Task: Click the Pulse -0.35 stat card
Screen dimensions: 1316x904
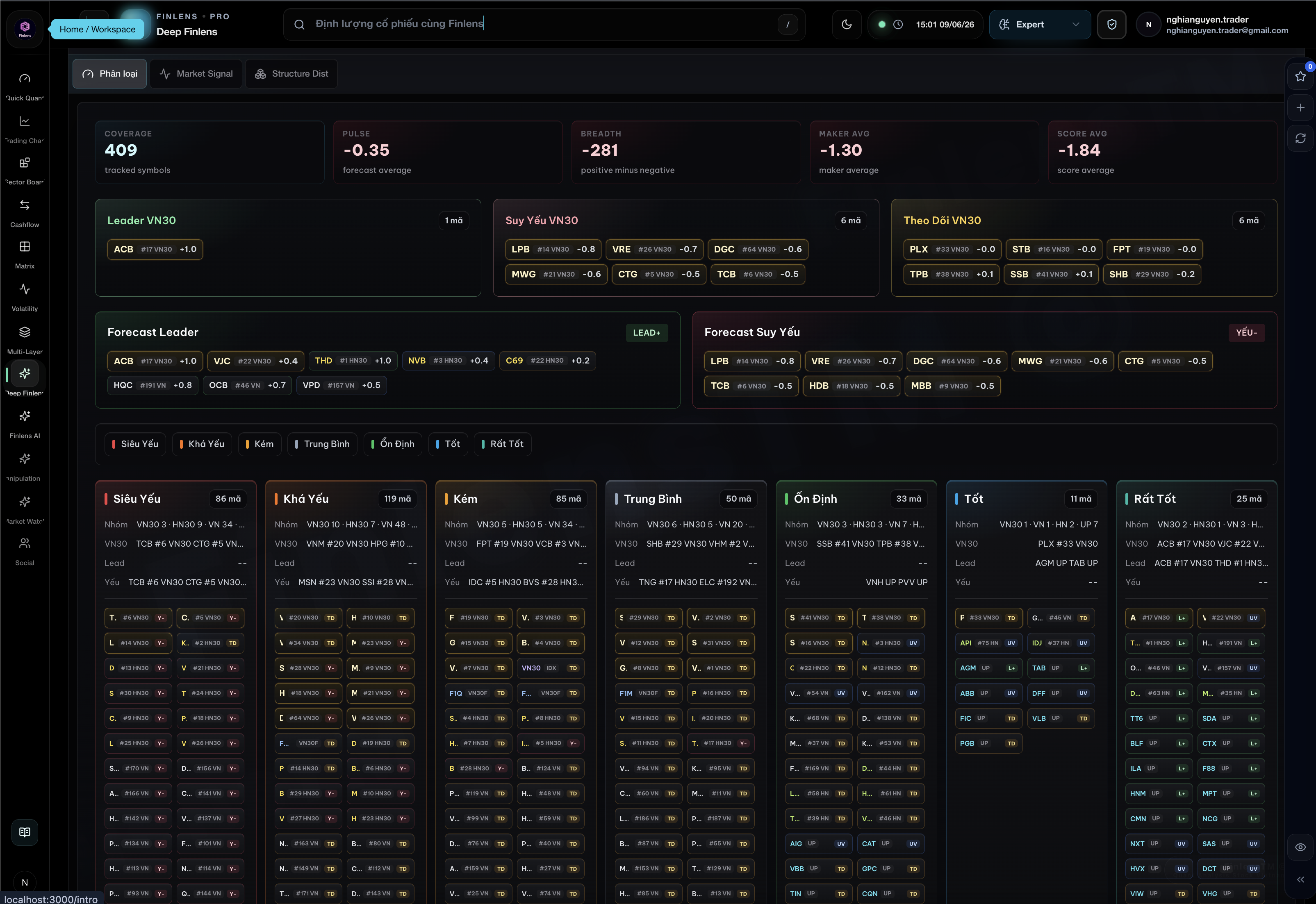Action: click(x=448, y=152)
